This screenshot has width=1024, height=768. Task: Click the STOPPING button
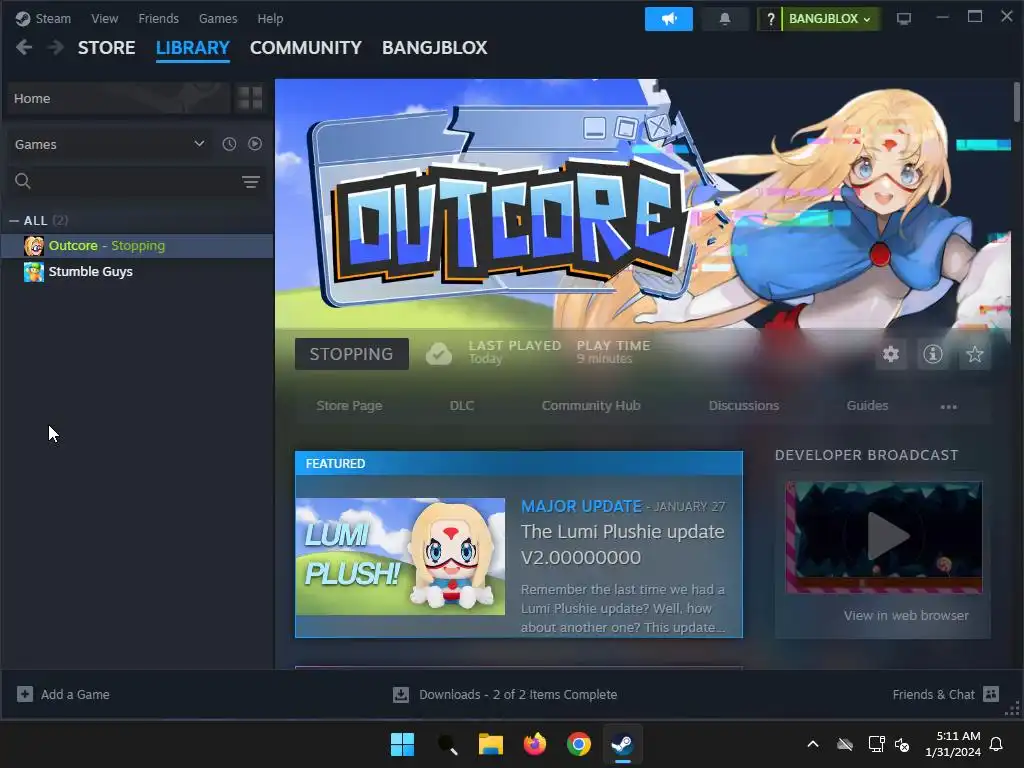[x=351, y=354]
